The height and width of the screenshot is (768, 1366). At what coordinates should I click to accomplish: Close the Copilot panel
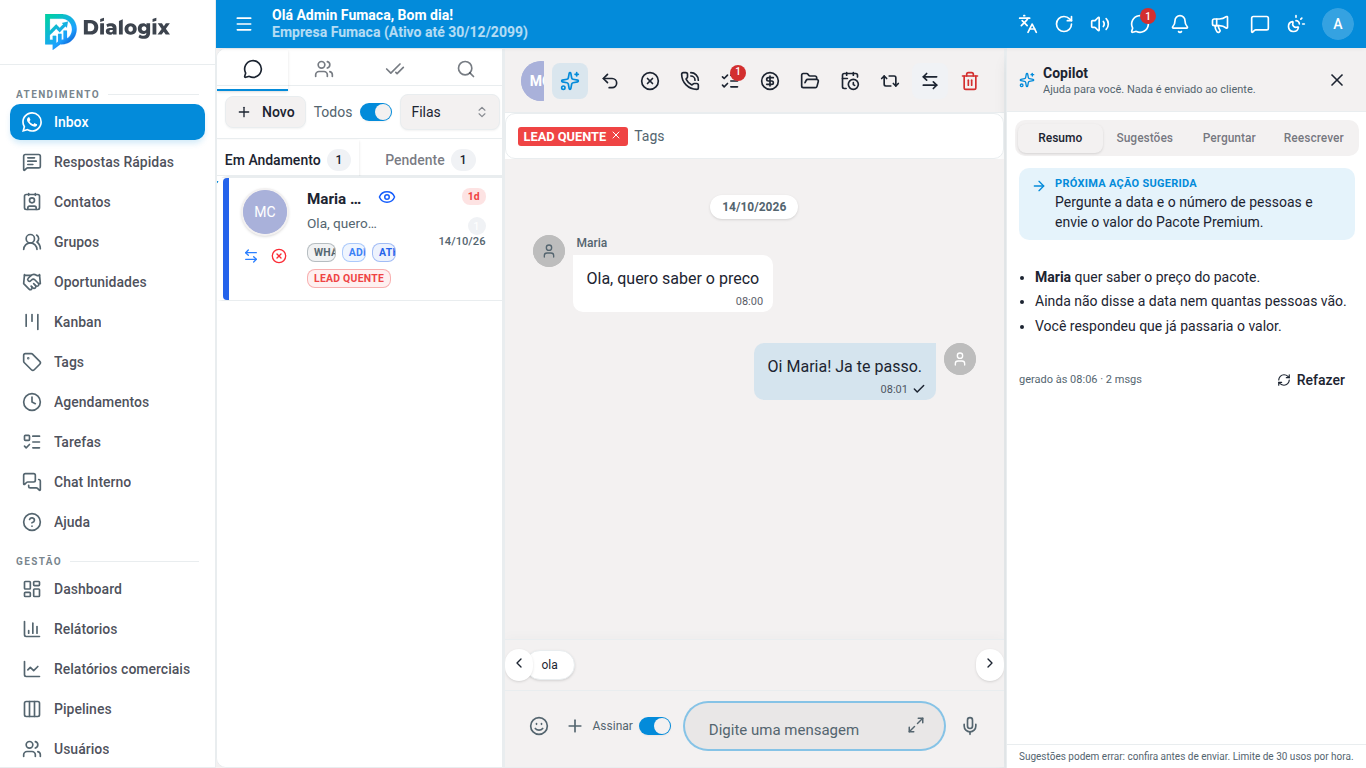click(x=1337, y=80)
